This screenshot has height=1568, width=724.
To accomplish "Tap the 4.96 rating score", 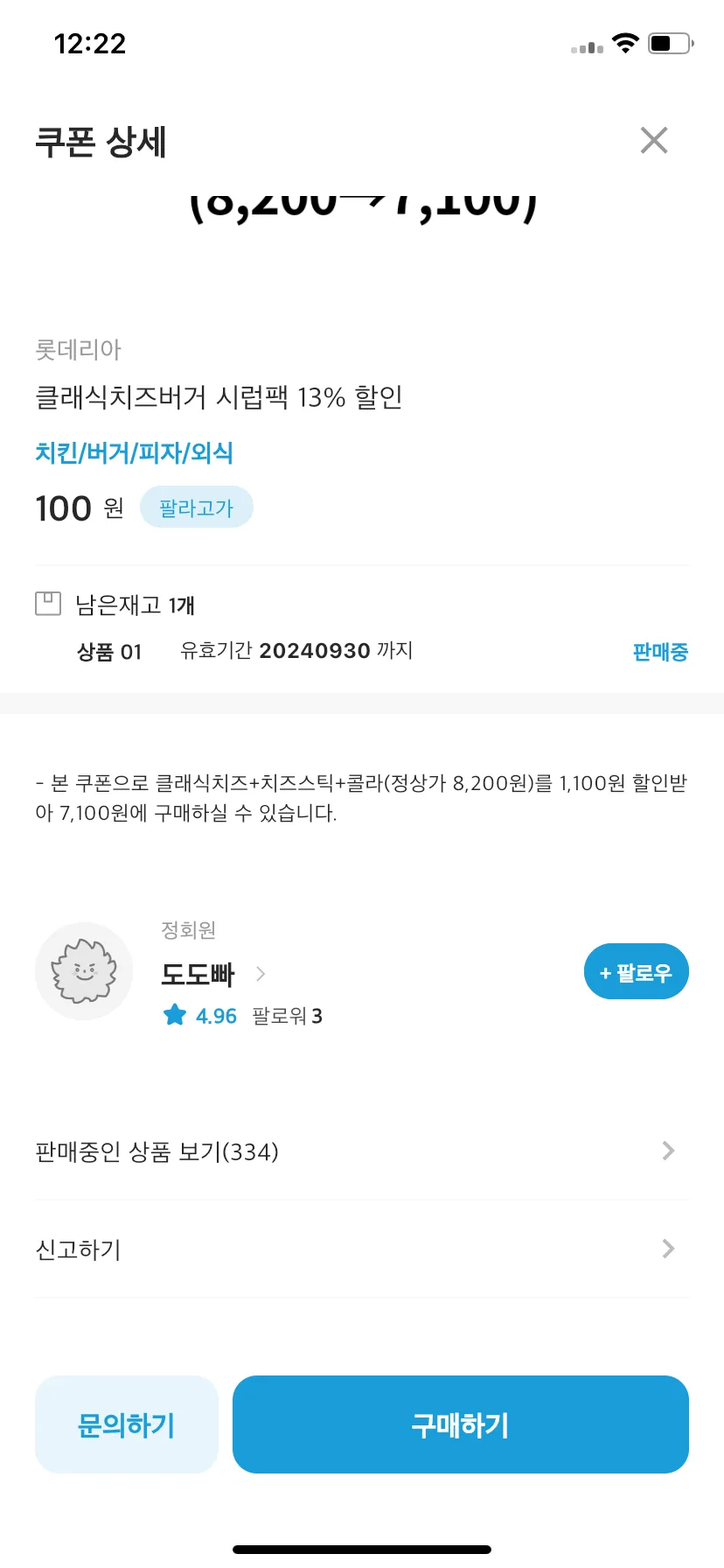I will click(x=216, y=1016).
